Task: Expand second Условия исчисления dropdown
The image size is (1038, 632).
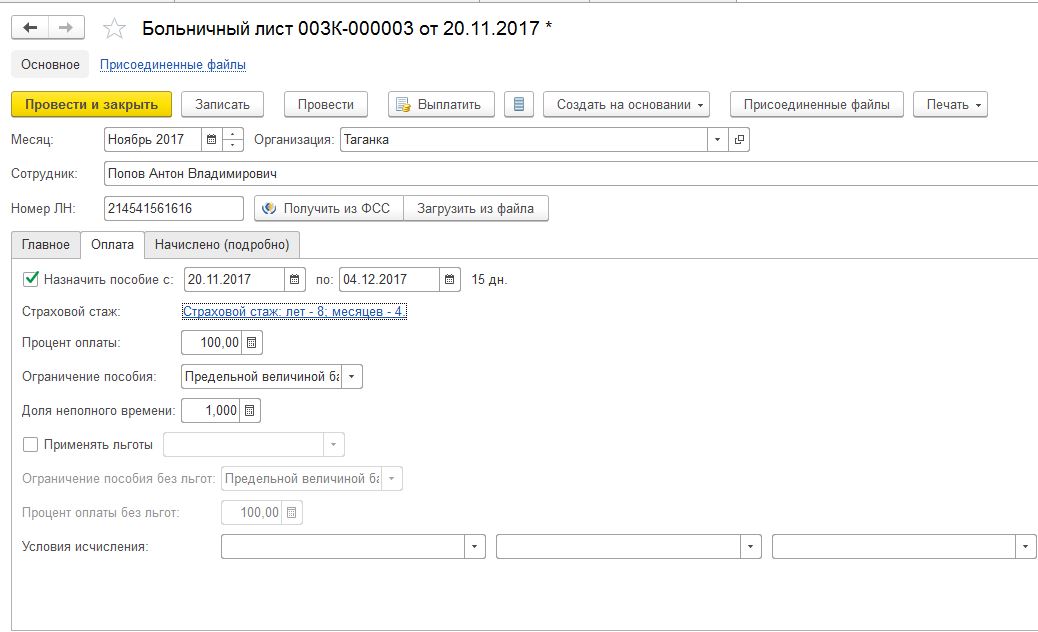Action: coord(750,547)
